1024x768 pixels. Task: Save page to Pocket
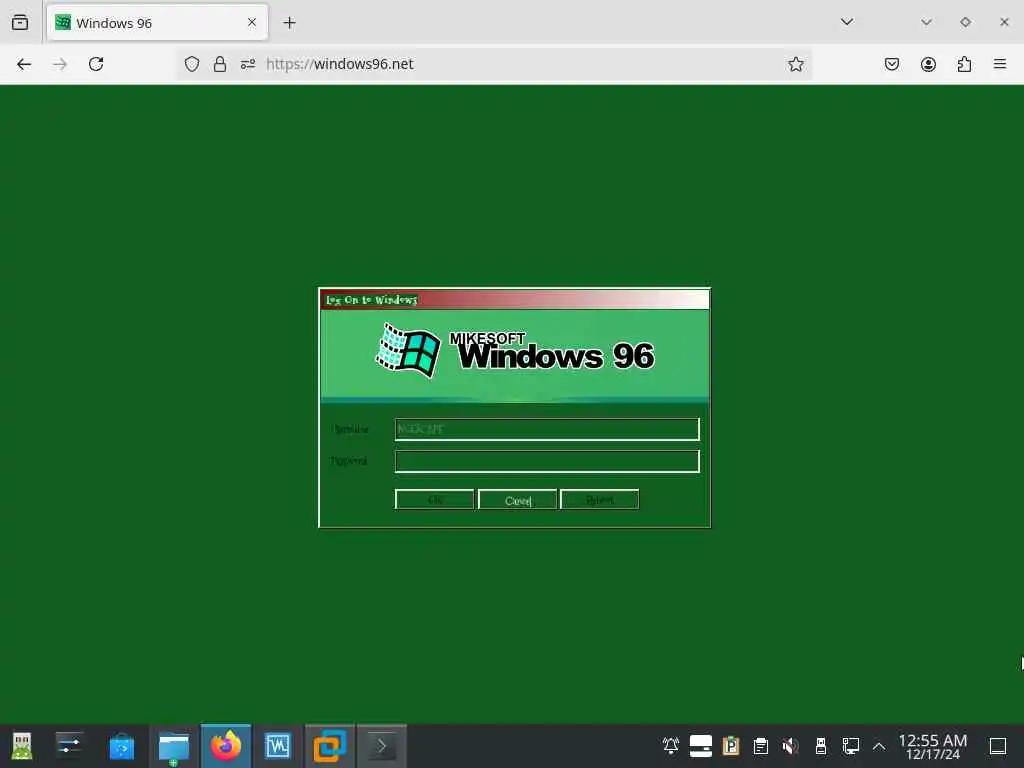tap(892, 64)
